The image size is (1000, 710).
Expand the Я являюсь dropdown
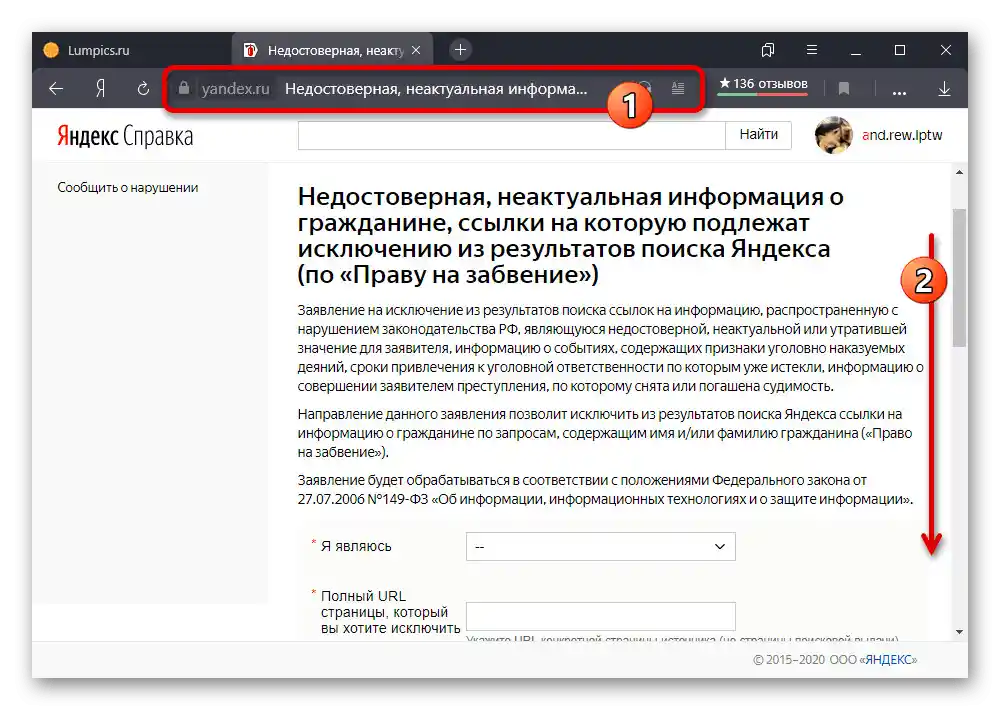tap(600, 547)
